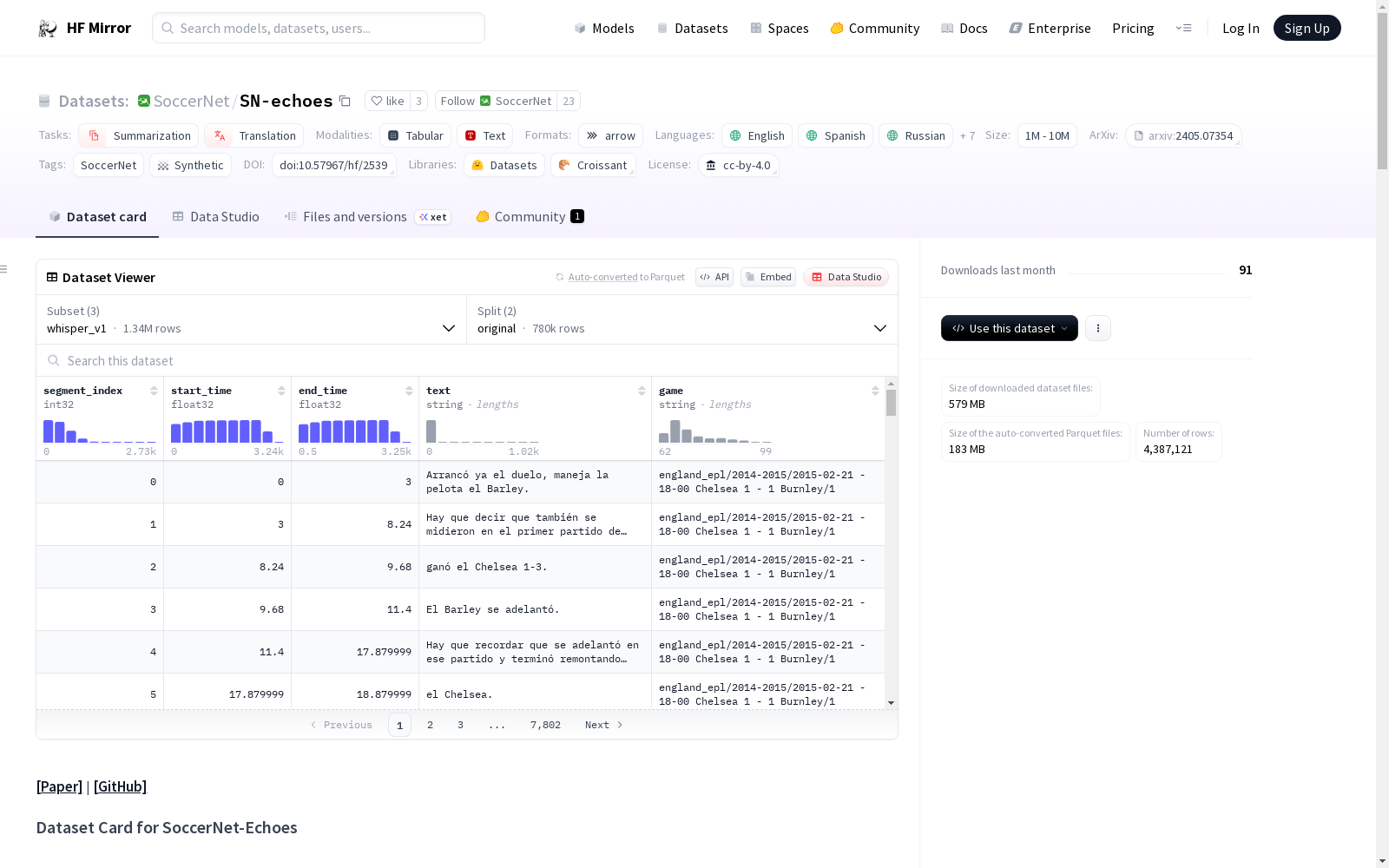Go to Datasets in the top navigation
This screenshot has height=868, width=1389.
pyautogui.click(x=692, y=28)
